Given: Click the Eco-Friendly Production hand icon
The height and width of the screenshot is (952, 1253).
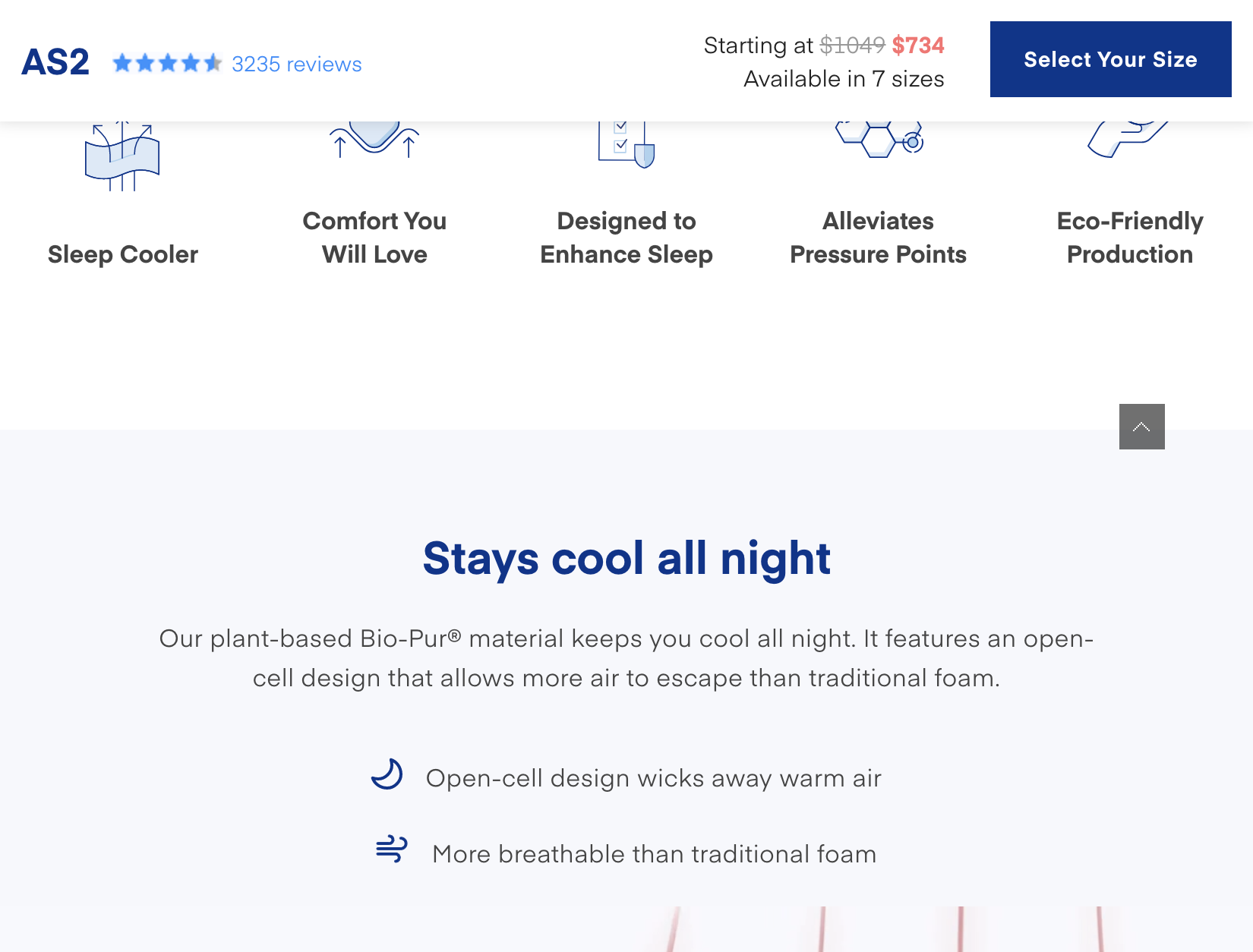Looking at the screenshot, I should tap(1128, 140).
